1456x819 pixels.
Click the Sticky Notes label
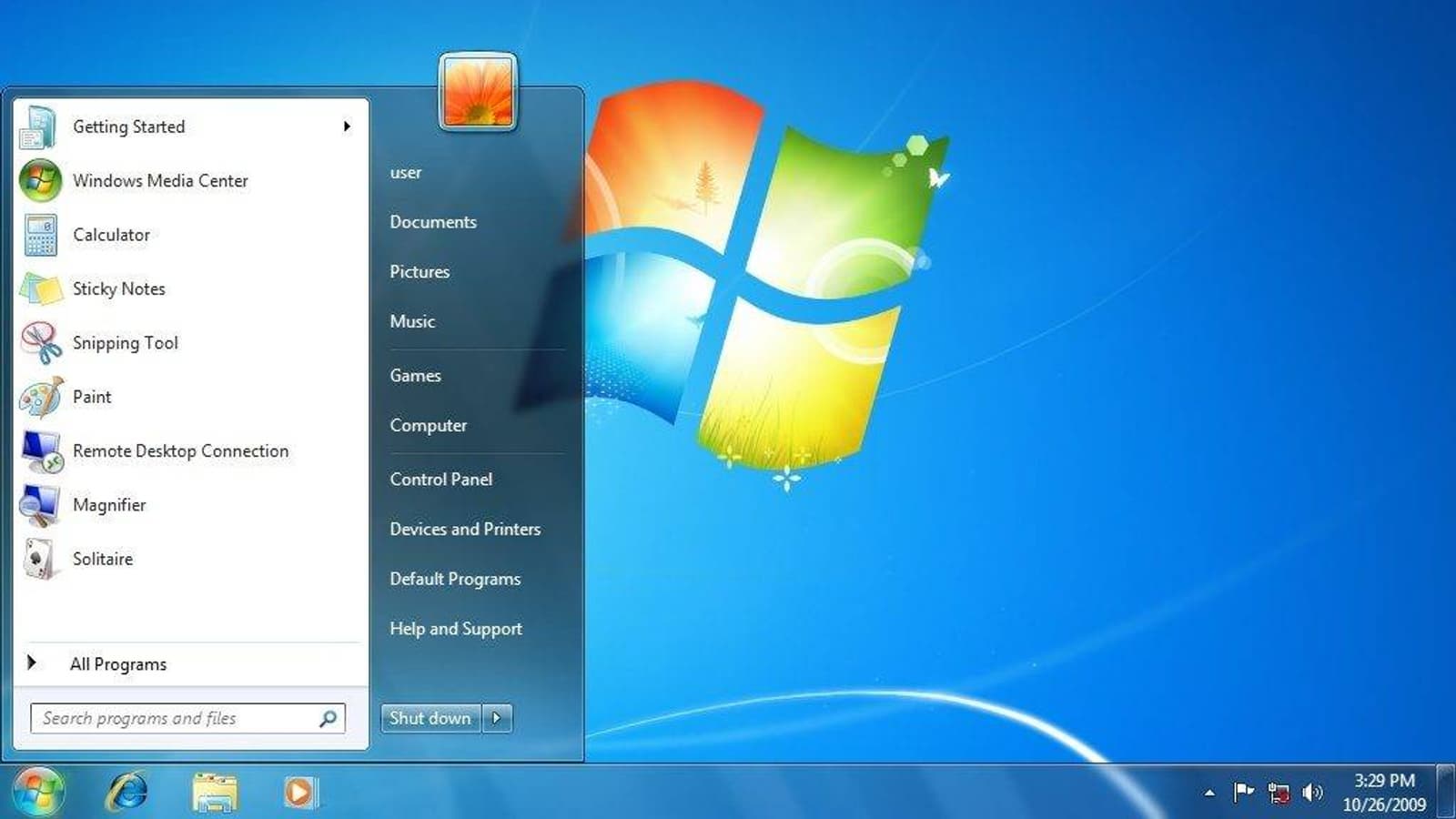tap(118, 289)
